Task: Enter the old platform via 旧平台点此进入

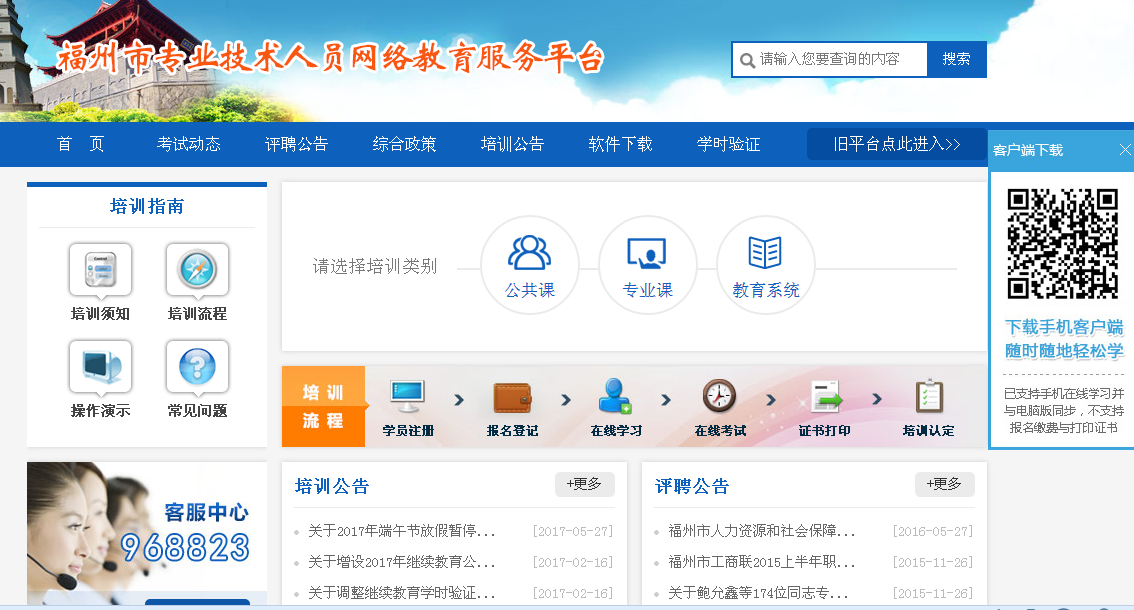Action: pos(896,144)
